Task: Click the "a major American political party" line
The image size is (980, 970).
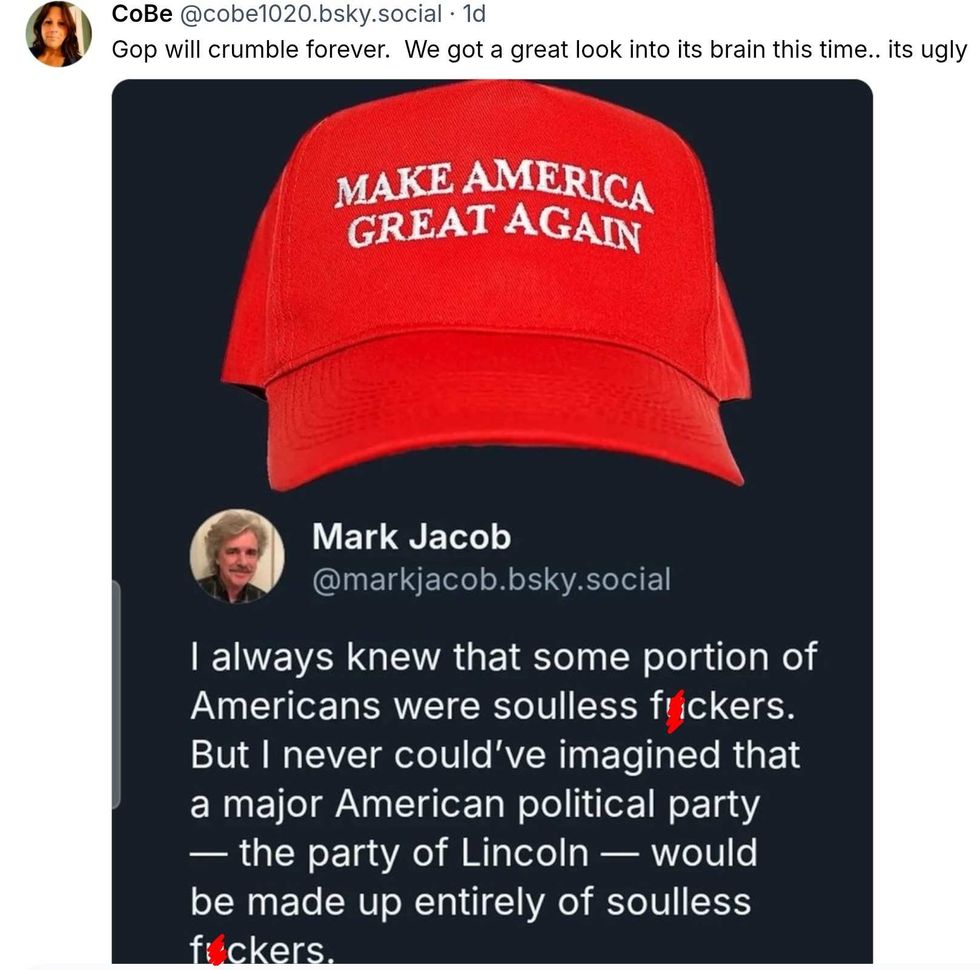Action: coord(475,804)
